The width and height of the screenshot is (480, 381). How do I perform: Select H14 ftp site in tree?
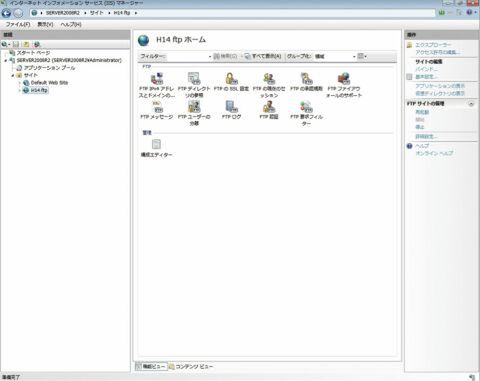click(x=39, y=90)
